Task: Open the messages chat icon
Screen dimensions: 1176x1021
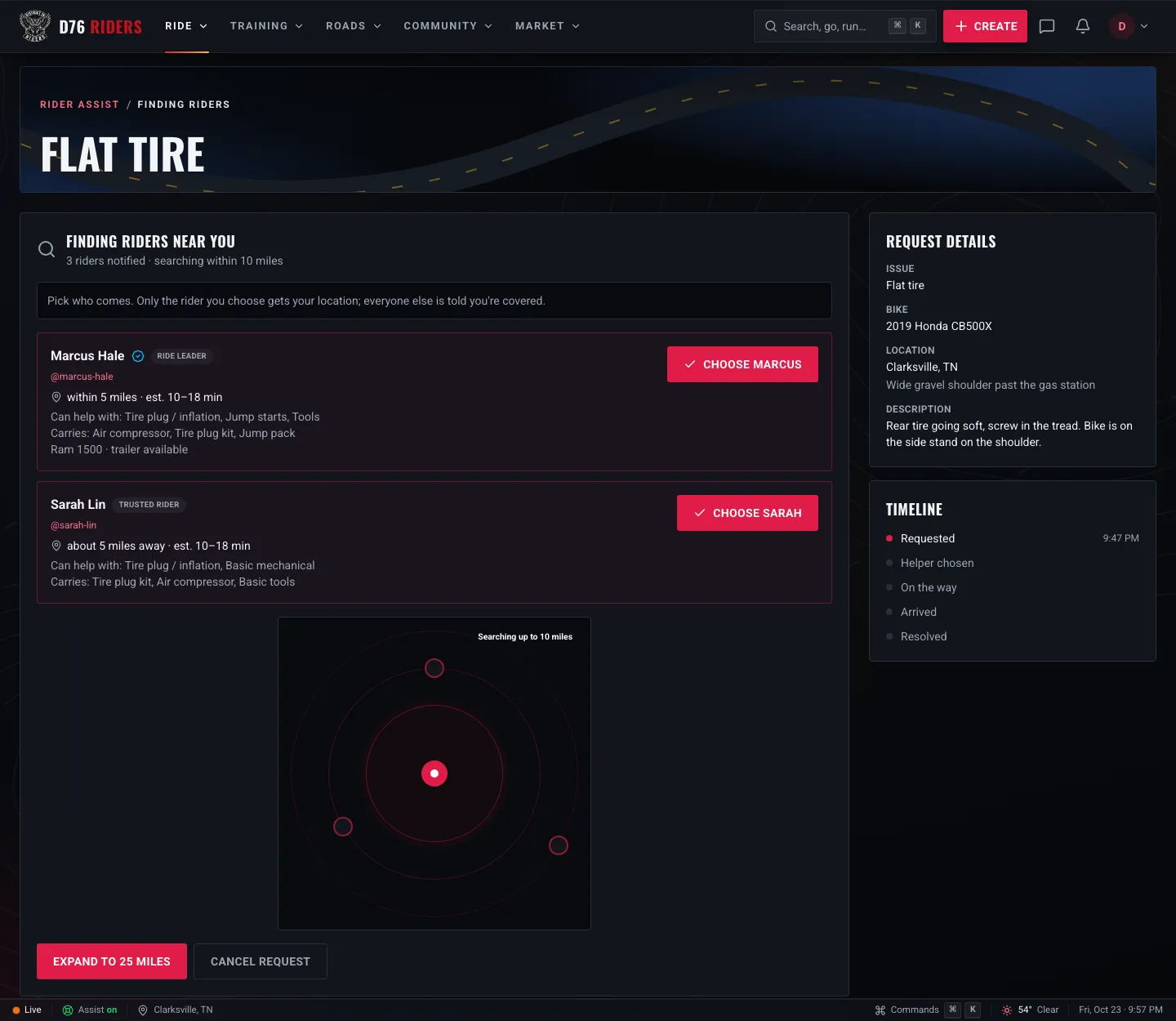Action: 1047,26
